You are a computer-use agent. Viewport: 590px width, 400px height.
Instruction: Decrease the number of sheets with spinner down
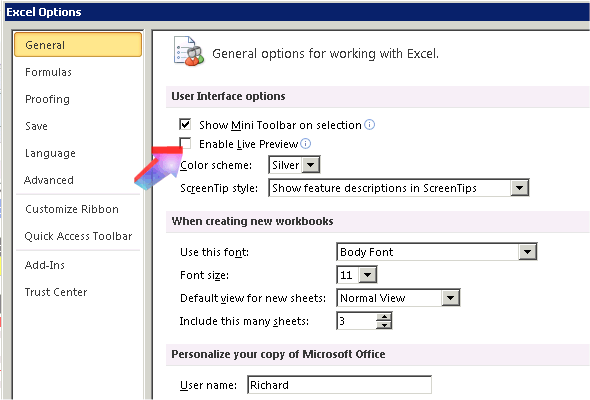click(384, 325)
